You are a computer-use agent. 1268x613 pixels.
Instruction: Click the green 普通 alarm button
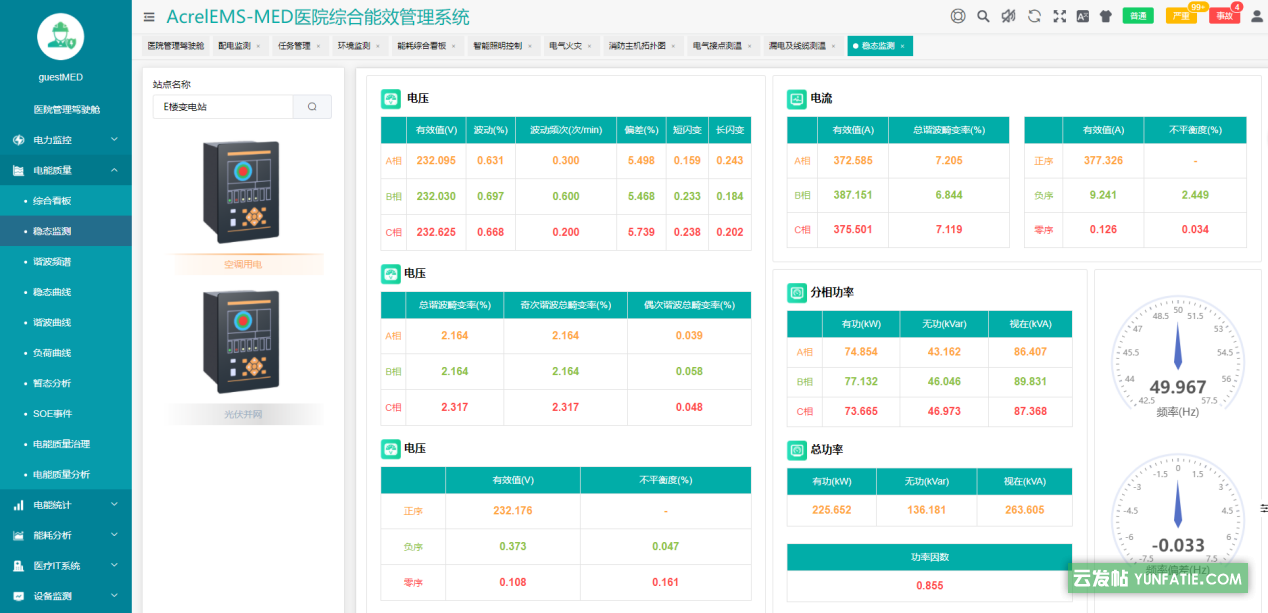pyautogui.click(x=1138, y=16)
